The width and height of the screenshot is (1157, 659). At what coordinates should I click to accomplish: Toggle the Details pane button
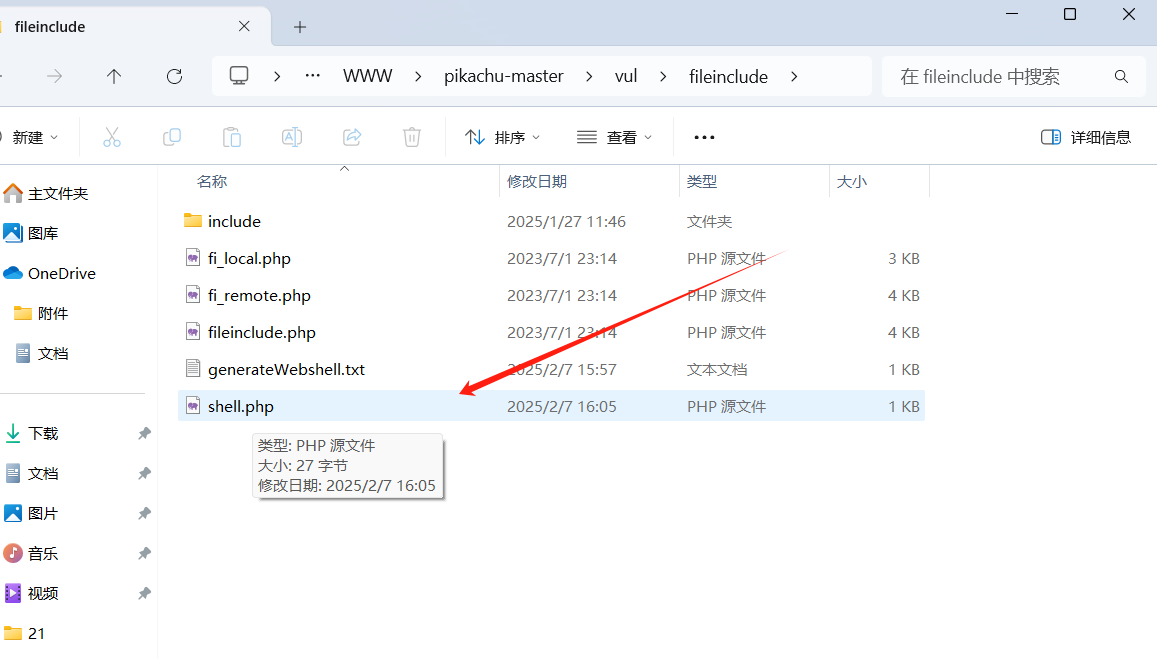click(1085, 137)
